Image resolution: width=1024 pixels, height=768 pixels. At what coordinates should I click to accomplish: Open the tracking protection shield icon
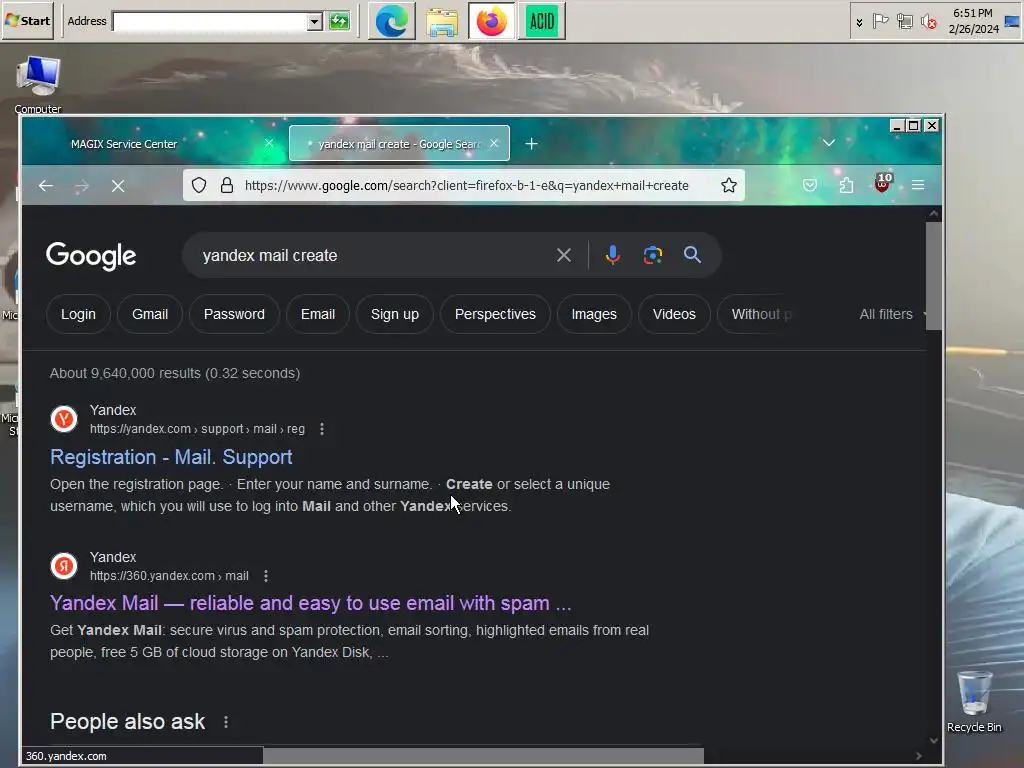(199, 185)
